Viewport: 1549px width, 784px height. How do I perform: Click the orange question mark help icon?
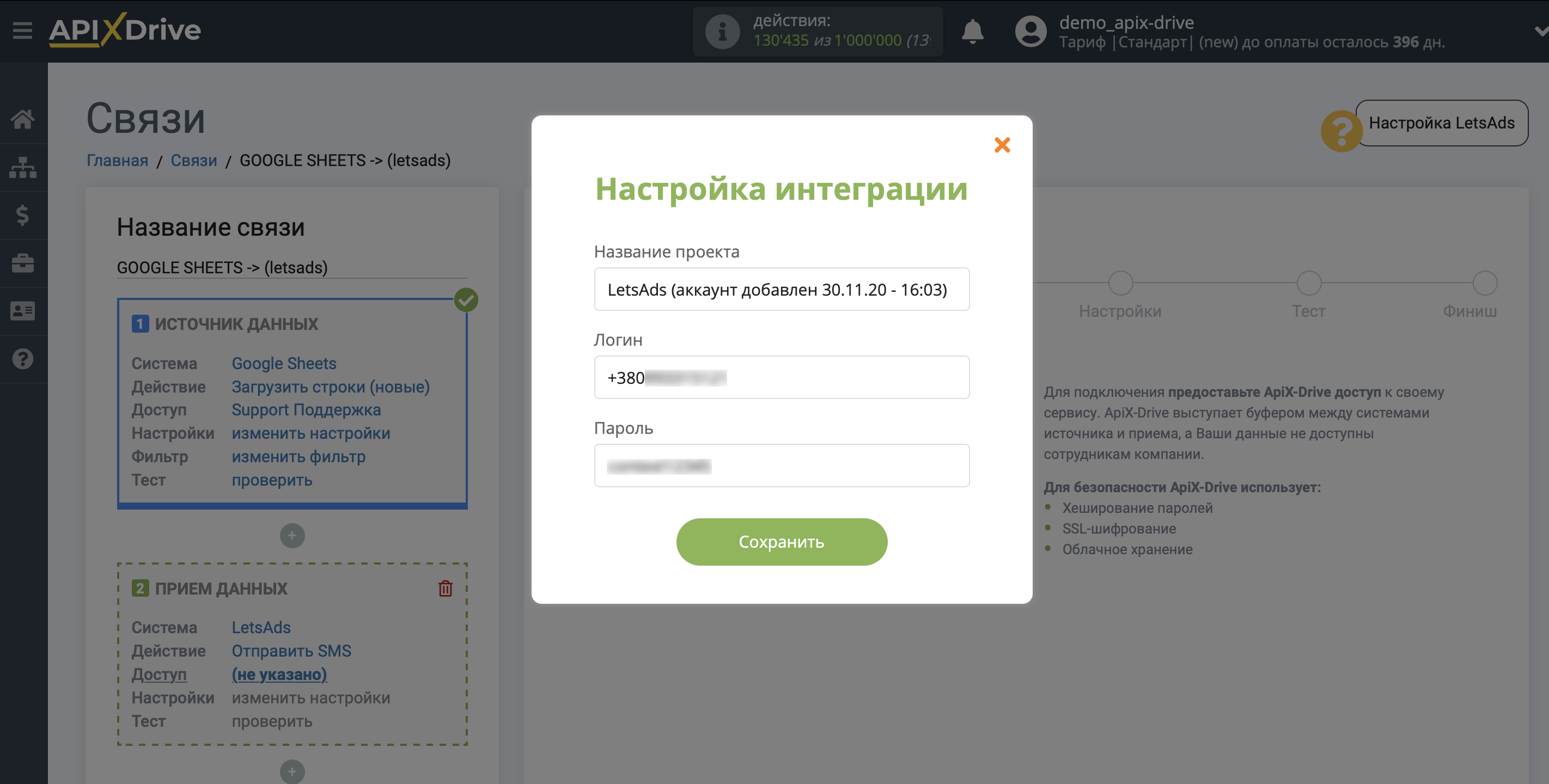click(1341, 131)
